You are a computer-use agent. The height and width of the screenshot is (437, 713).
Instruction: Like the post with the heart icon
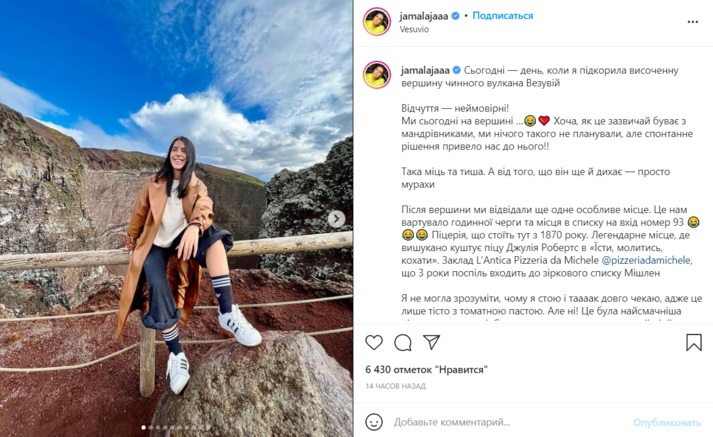click(x=374, y=342)
